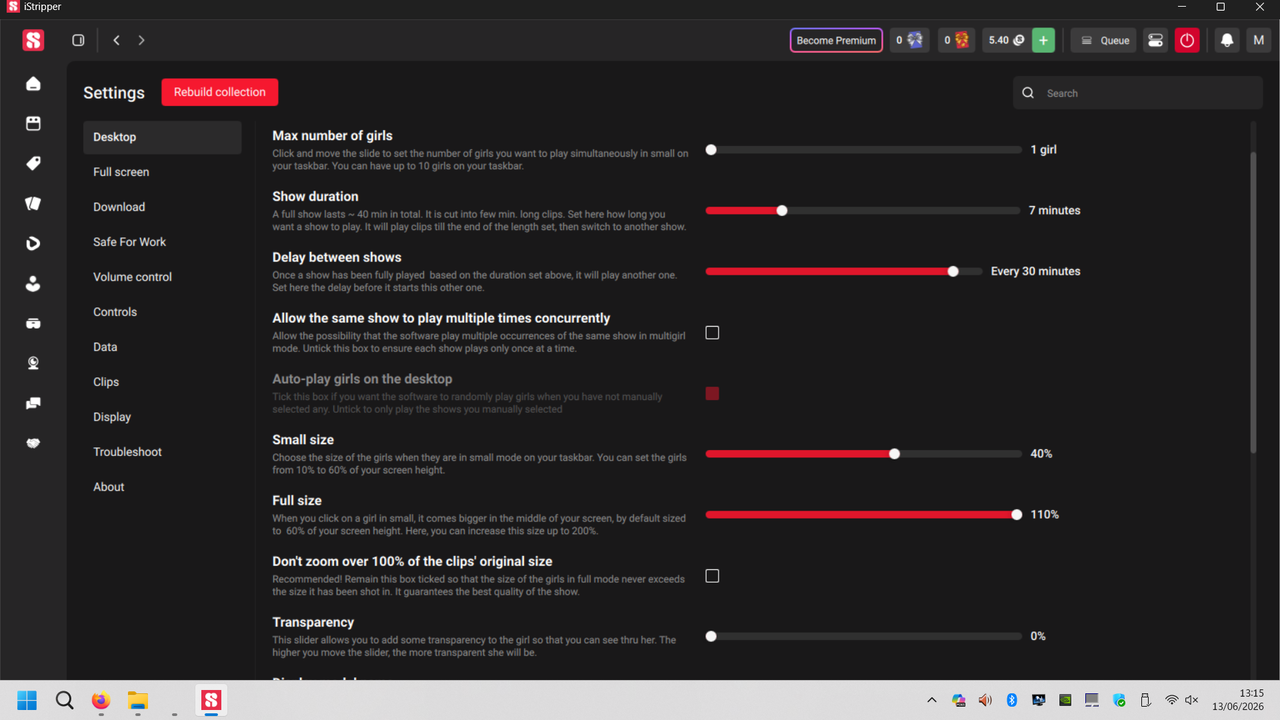
Task: Open Firefox from the taskbar
Action: click(x=100, y=700)
